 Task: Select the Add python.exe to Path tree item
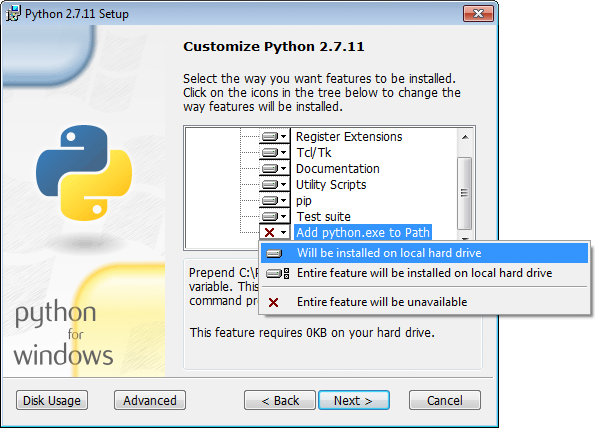point(363,232)
